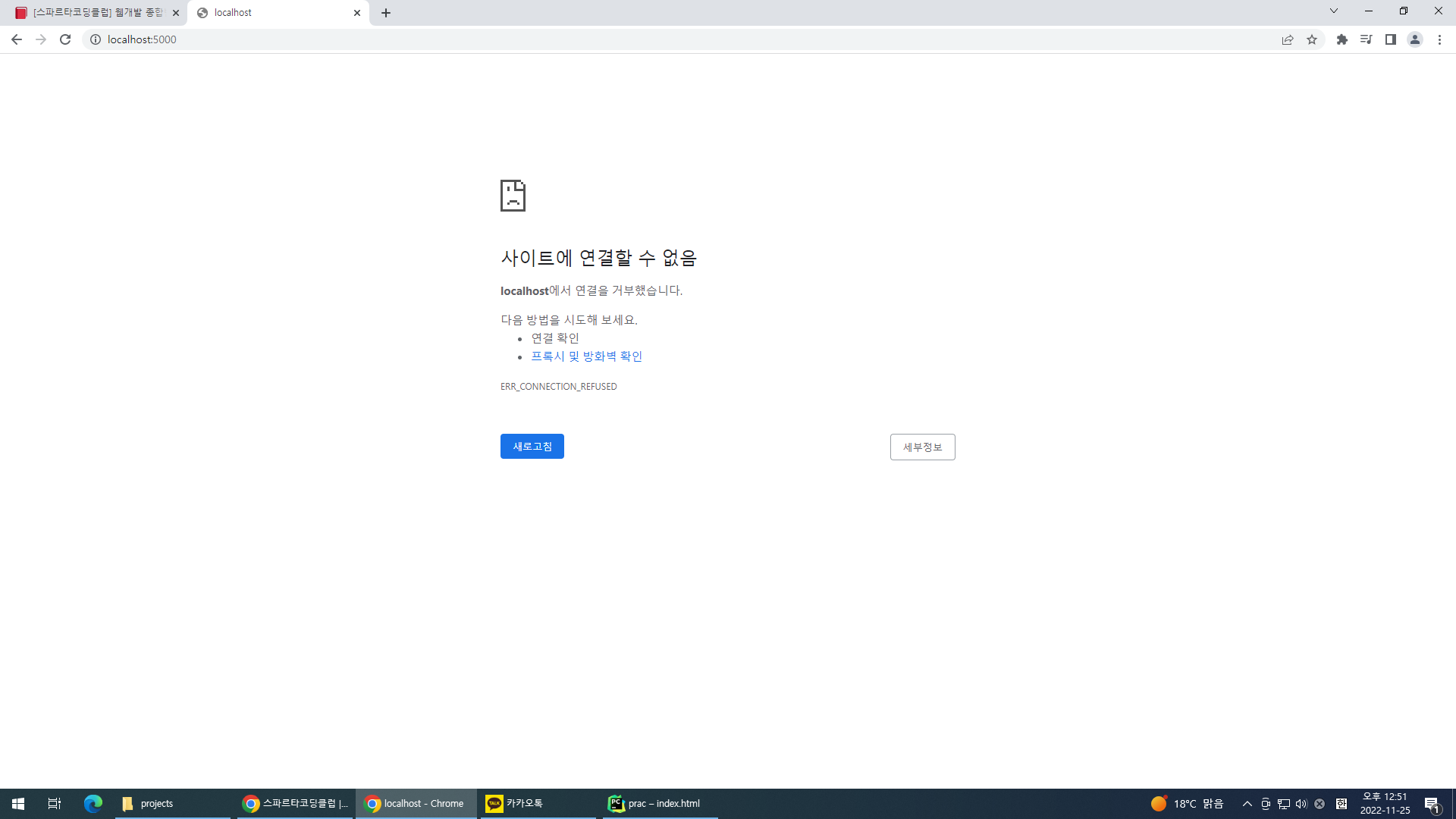Screen dimensions: 1456x819
Task: Open 카카오톡 from the taskbar
Action: (x=538, y=804)
